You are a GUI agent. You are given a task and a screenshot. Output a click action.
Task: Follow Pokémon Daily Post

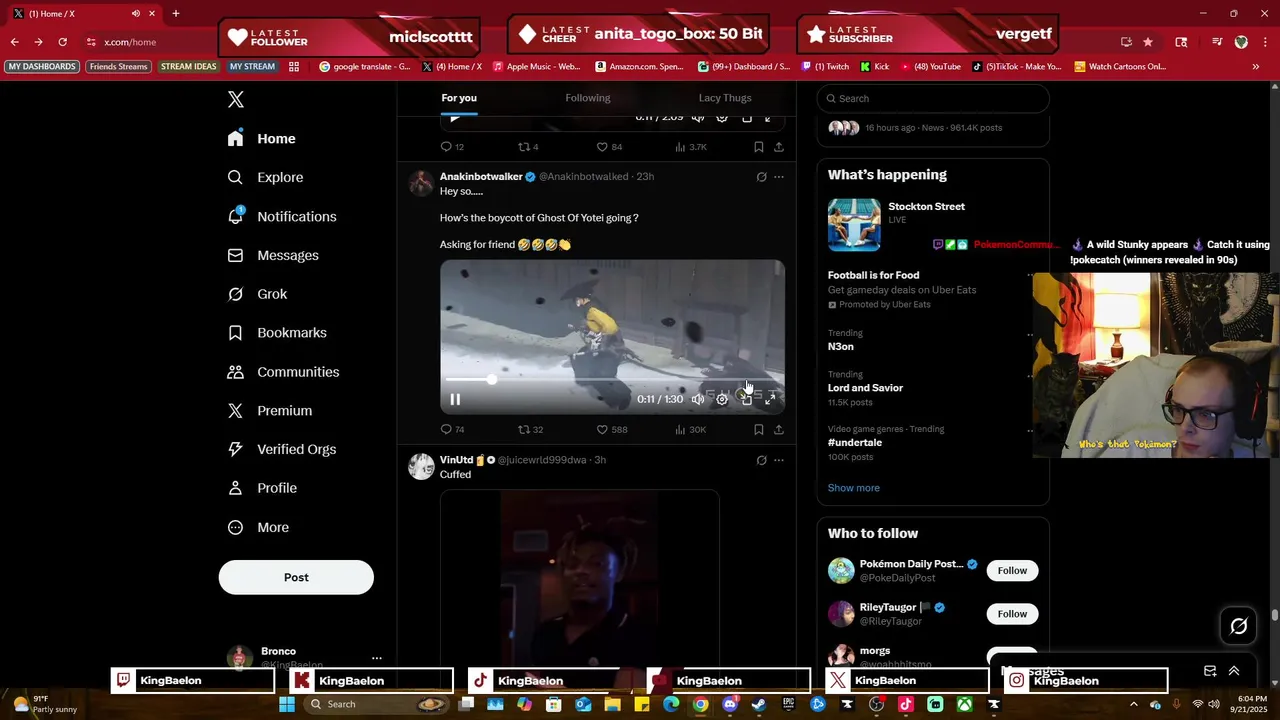pyautogui.click(x=1012, y=570)
